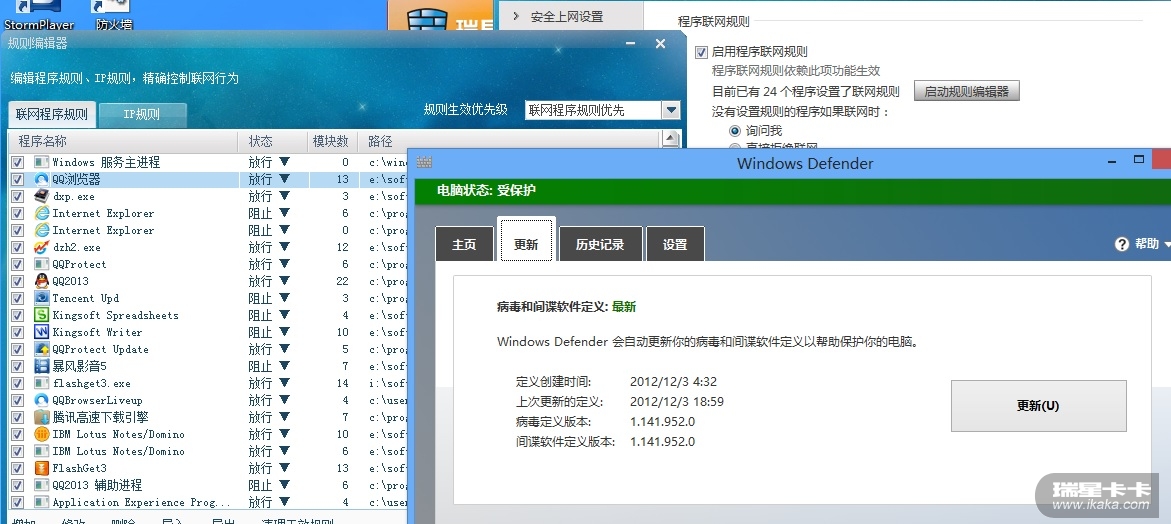Click the Kingsoft Spreadsheets icon

tap(41, 315)
